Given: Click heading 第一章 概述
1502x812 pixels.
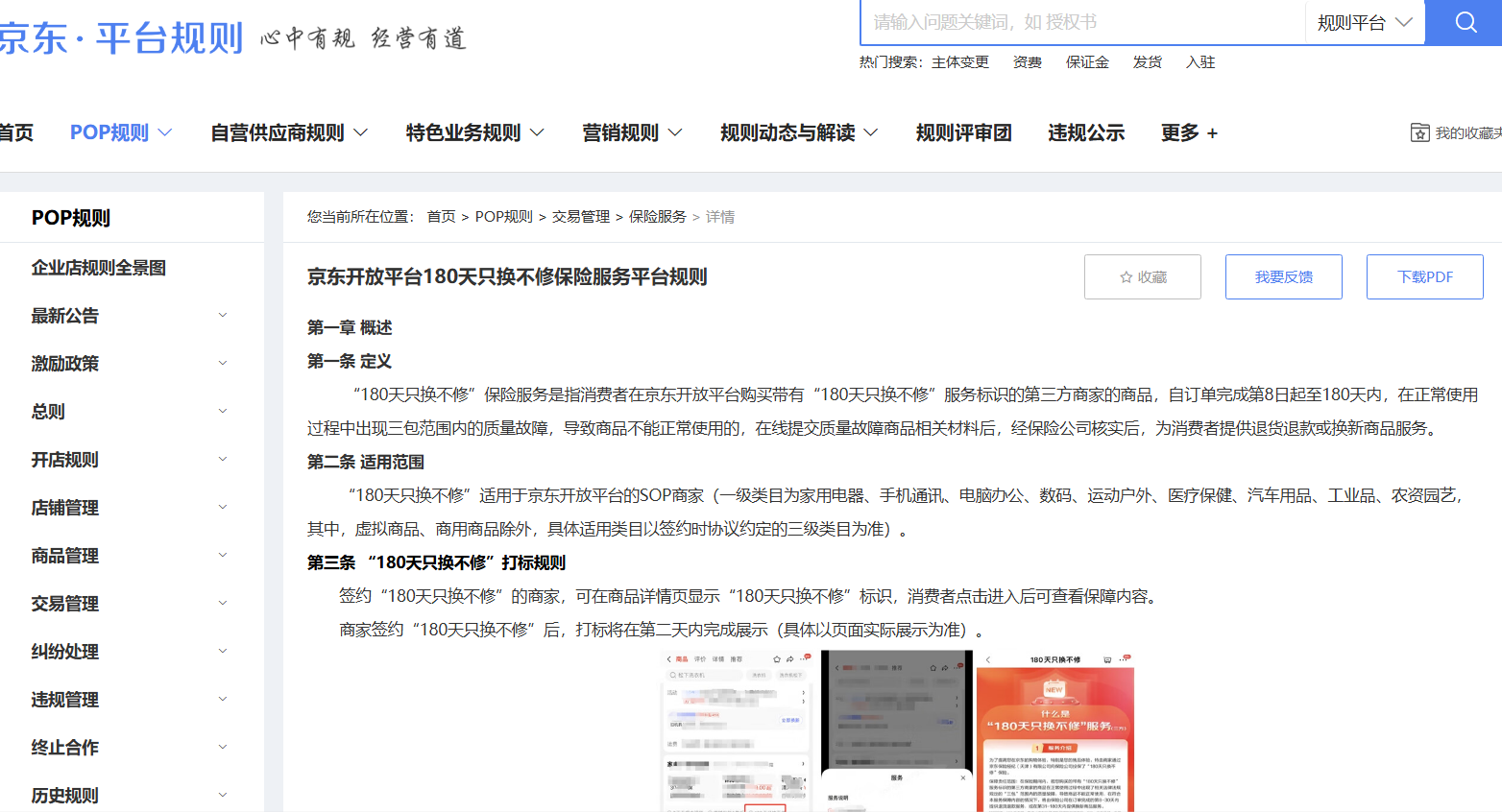Looking at the screenshot, I should (350, 328).
